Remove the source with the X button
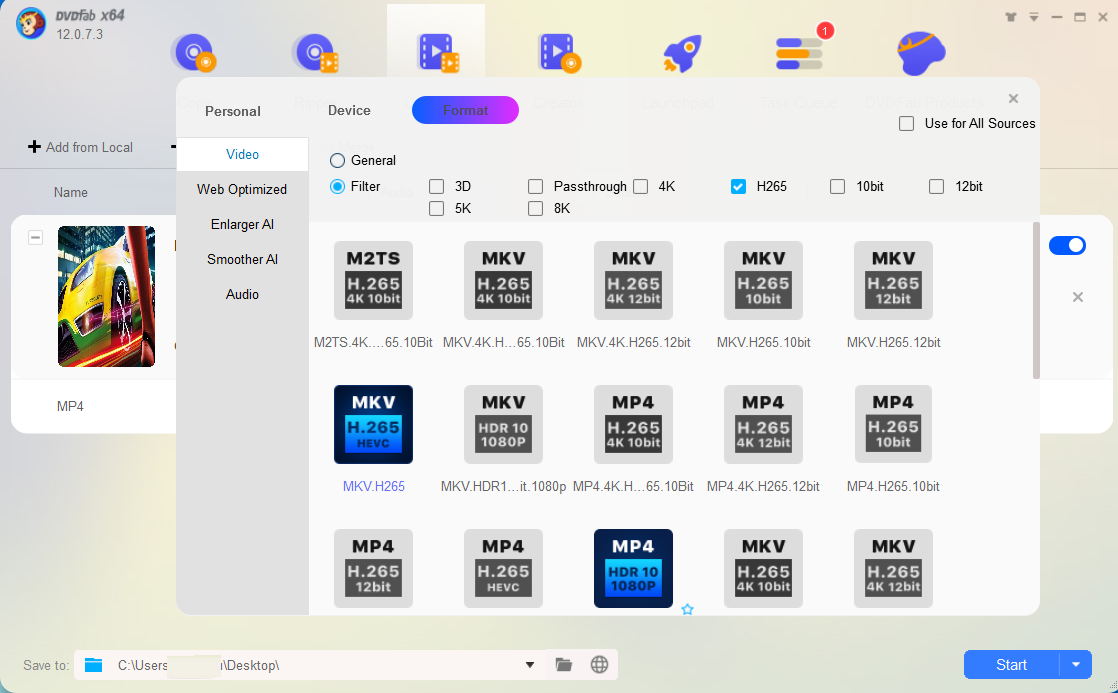This screenshot has width=1118, height=693. pyautogui.click(x=1078, y=297)
